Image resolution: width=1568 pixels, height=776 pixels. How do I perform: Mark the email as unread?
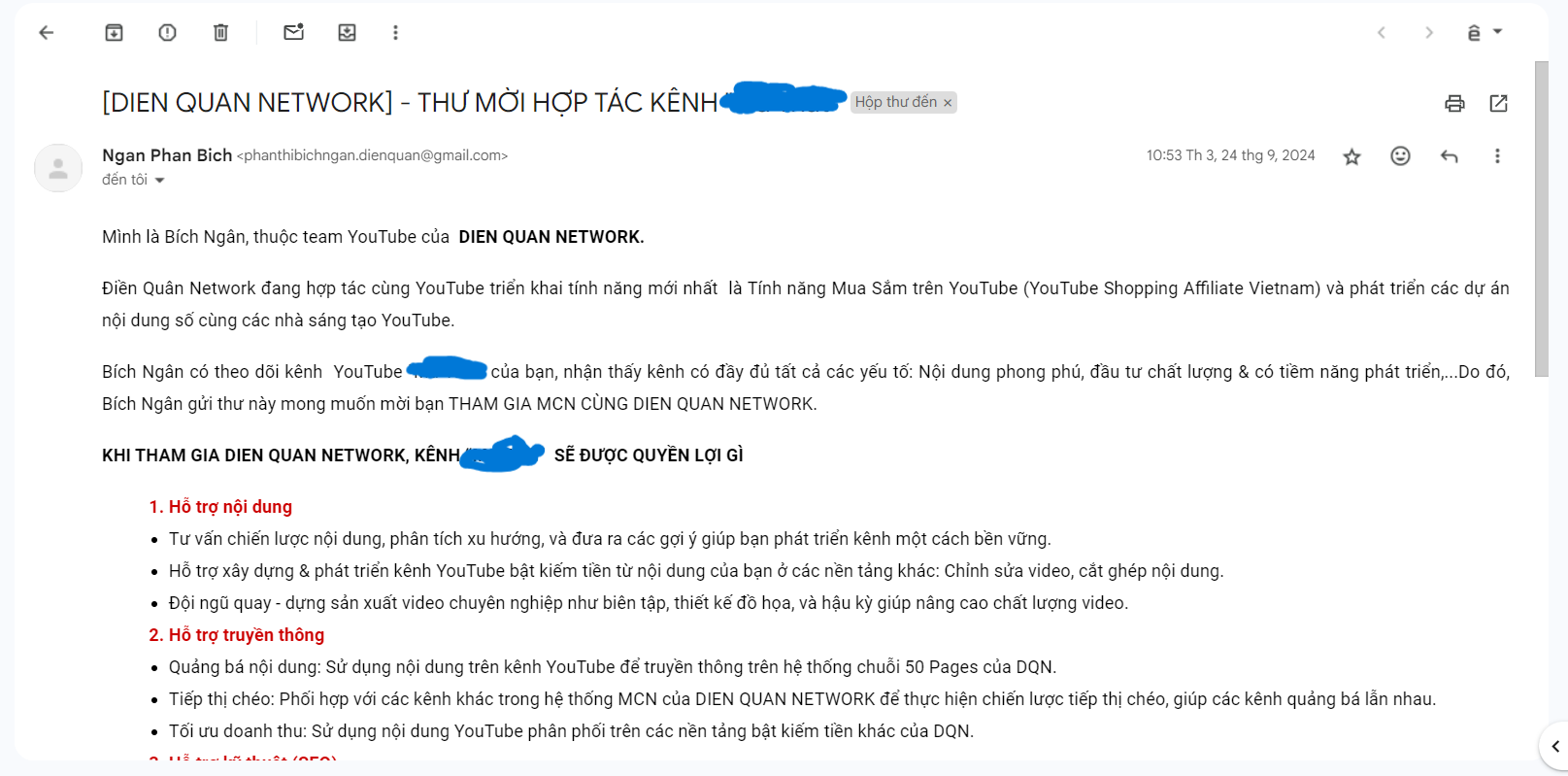pyautogui.click(x=293, y=32)
